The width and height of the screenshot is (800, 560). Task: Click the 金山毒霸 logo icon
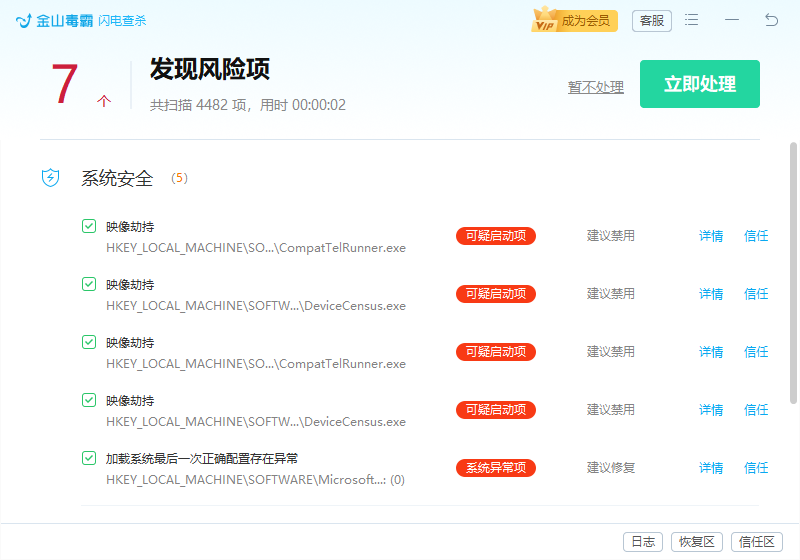click(x=23, y=20)
